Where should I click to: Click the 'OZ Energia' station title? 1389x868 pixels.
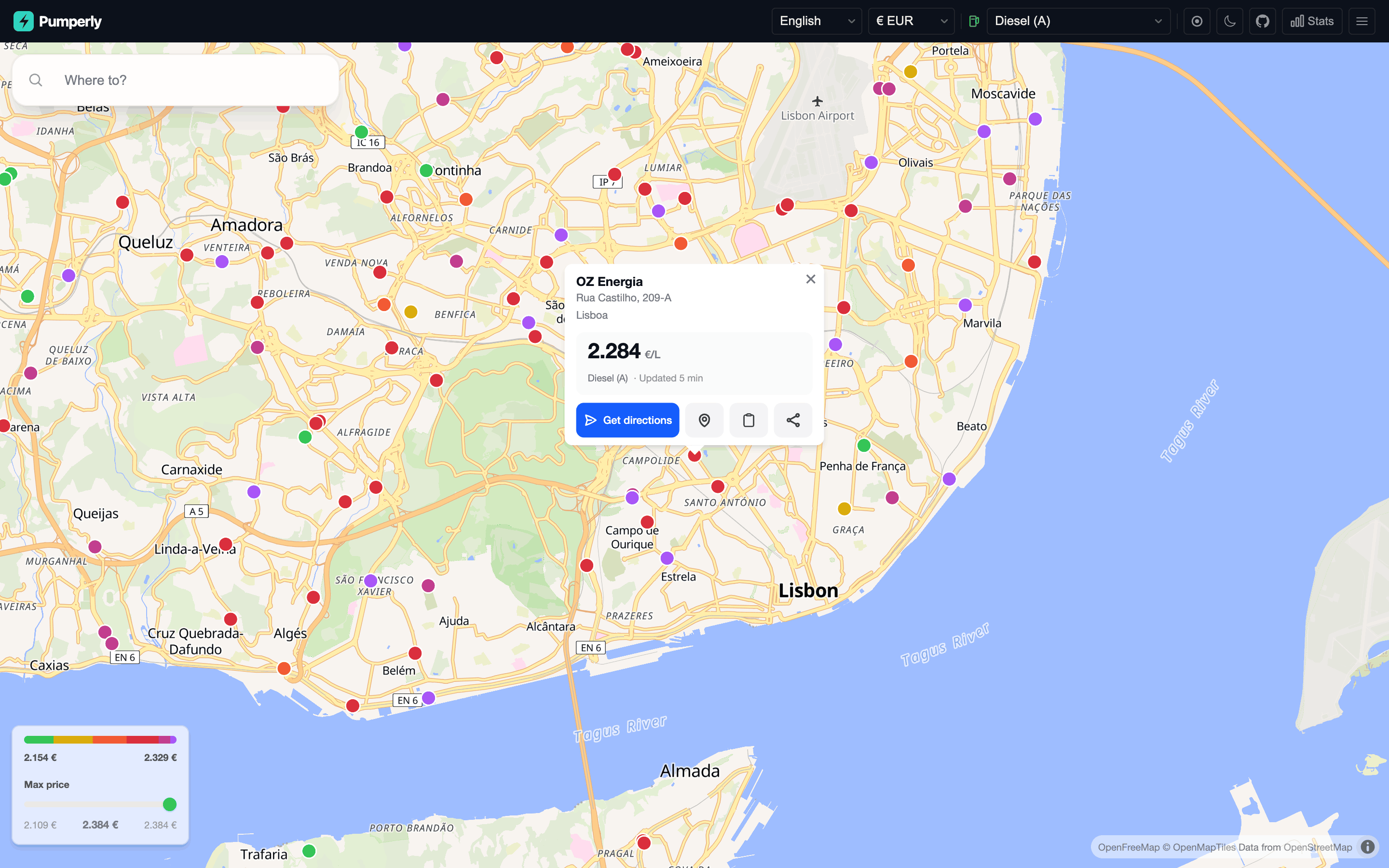609,281
